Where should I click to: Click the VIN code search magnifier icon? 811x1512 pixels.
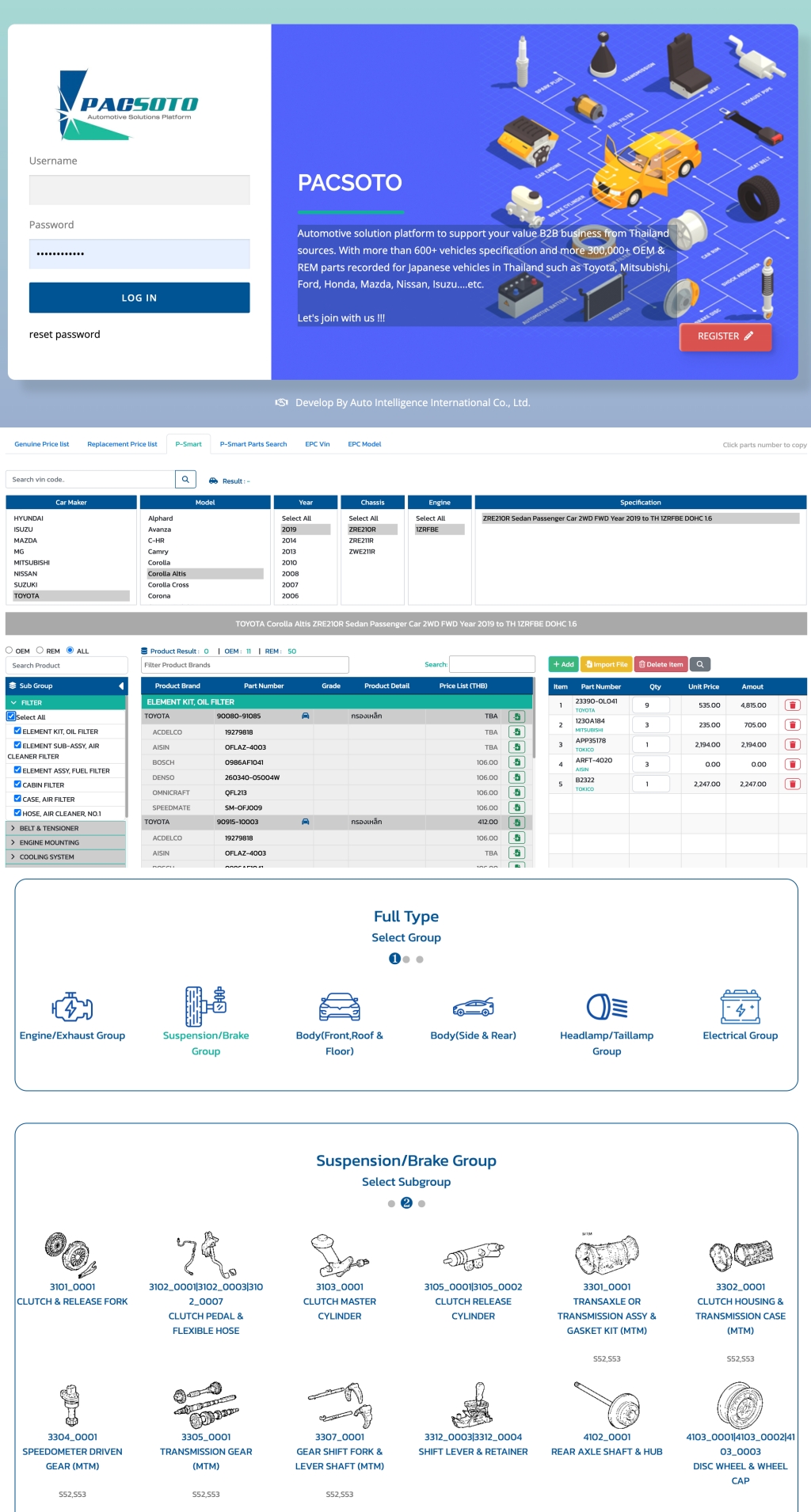click(x=185, y=479)
